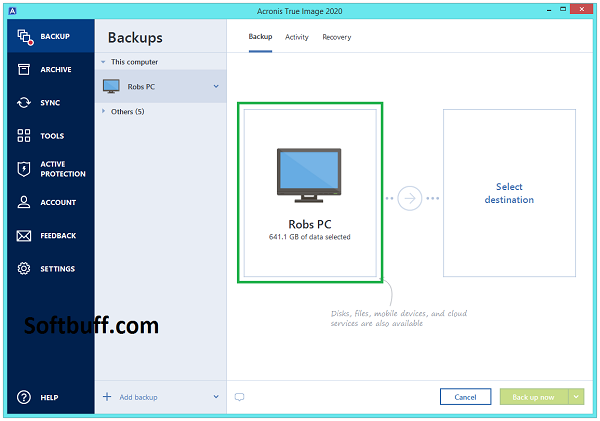Click the 641.1 GB of data selected text
The width and height of the screenshot is (600, 421).
point(310,237)
